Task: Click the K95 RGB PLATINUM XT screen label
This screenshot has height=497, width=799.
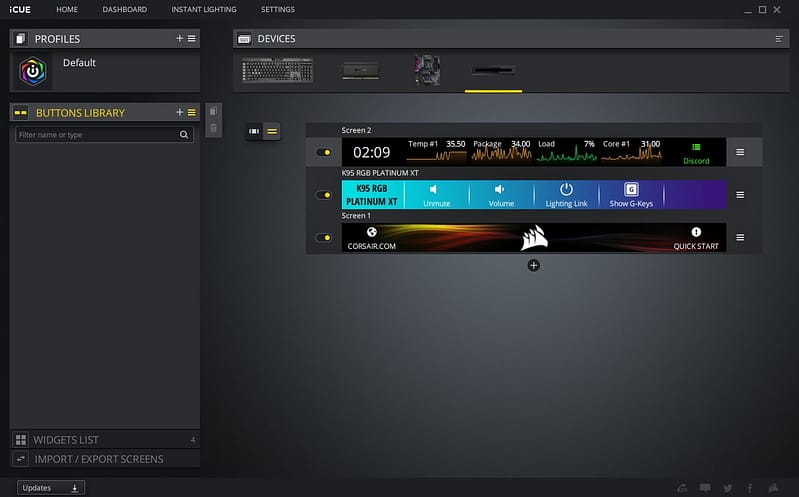Action: click(380, 173)
